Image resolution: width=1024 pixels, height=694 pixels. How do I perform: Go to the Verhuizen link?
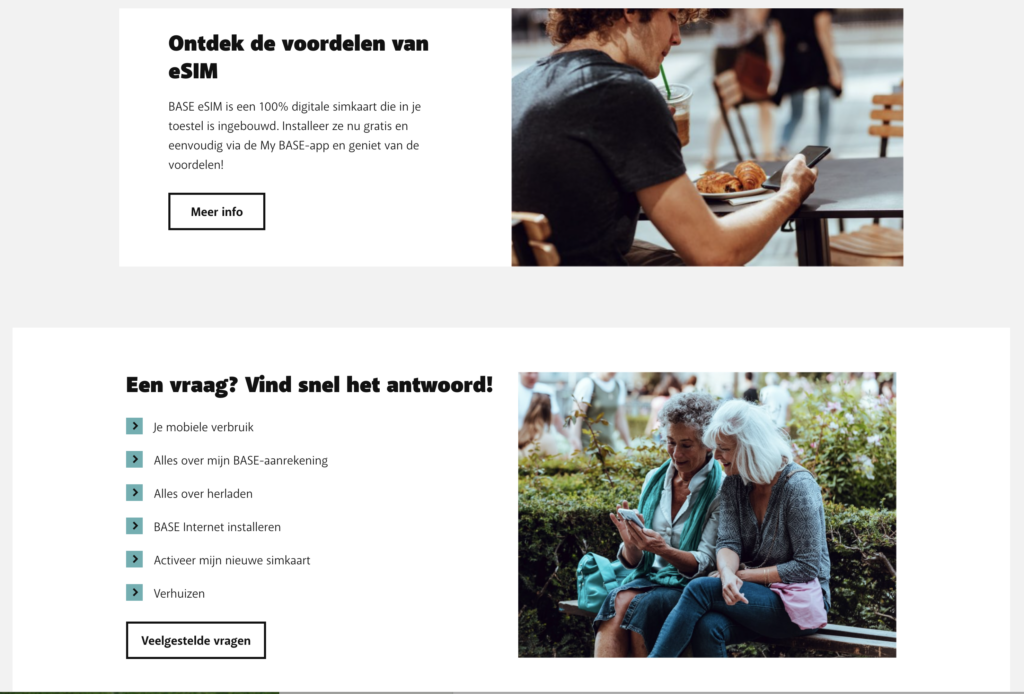(179, 593)
